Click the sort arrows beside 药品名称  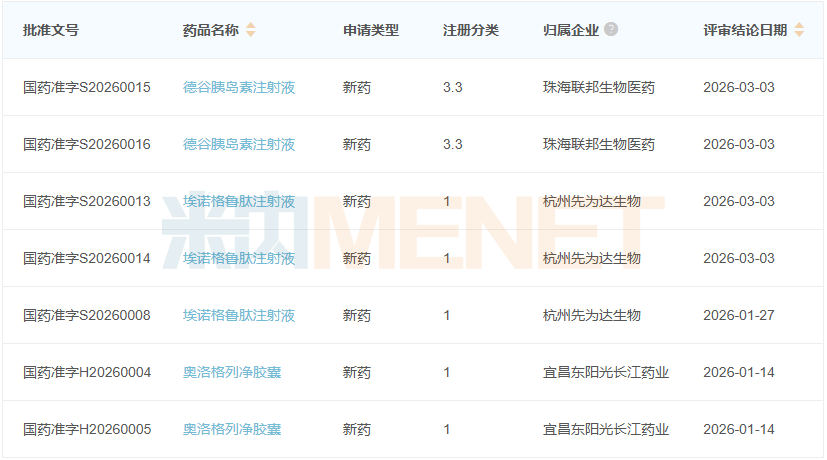click(250, 30)
